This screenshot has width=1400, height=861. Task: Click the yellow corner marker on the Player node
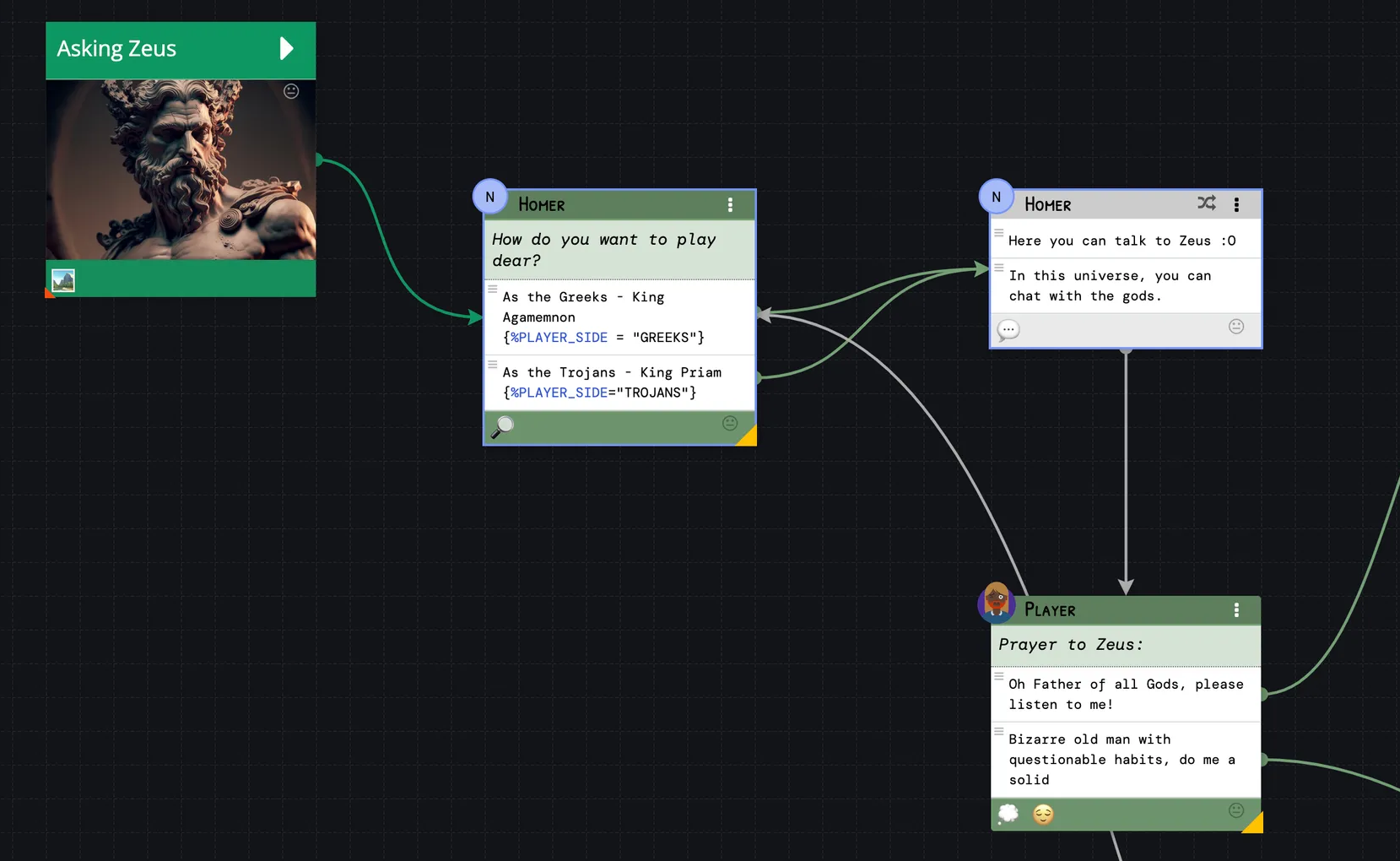coord(1254,824)
